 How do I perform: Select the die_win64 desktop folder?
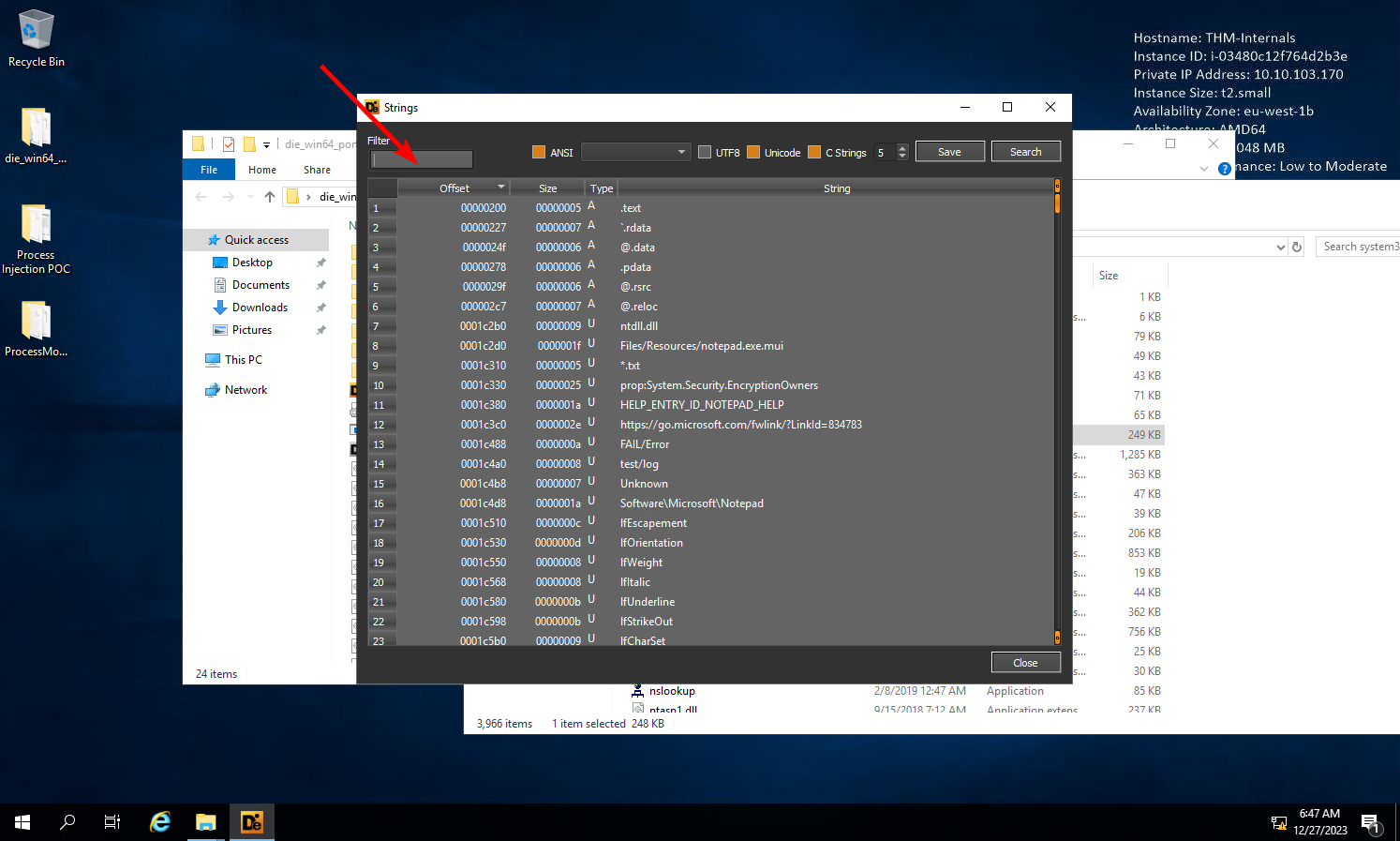pos(36,136)
